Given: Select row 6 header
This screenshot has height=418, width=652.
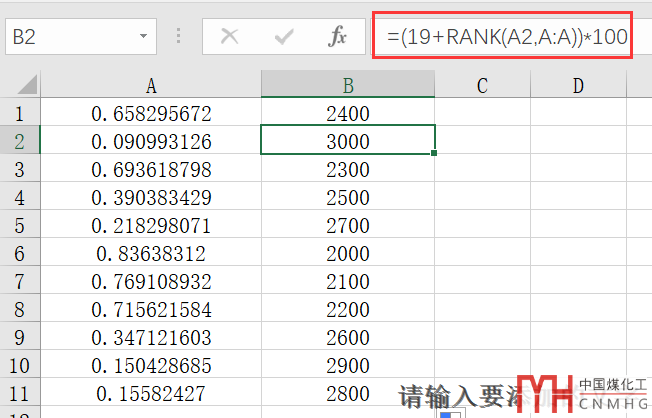Looking at the screenshot, I should (20, 252).
